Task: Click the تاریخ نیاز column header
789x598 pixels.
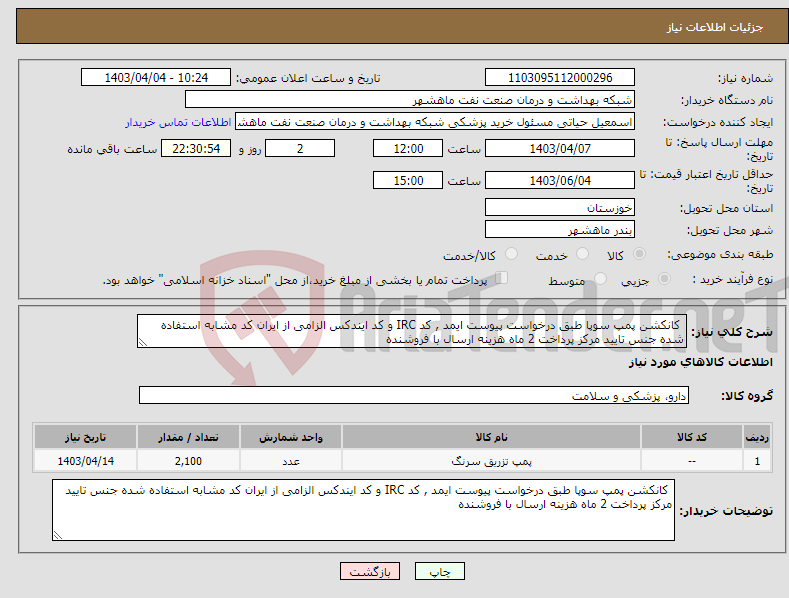Action: 86,437
